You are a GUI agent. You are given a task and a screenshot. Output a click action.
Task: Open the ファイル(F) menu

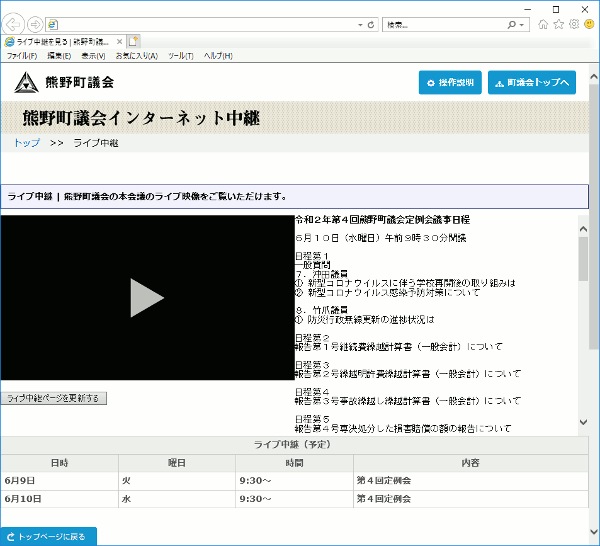[22, 56]
